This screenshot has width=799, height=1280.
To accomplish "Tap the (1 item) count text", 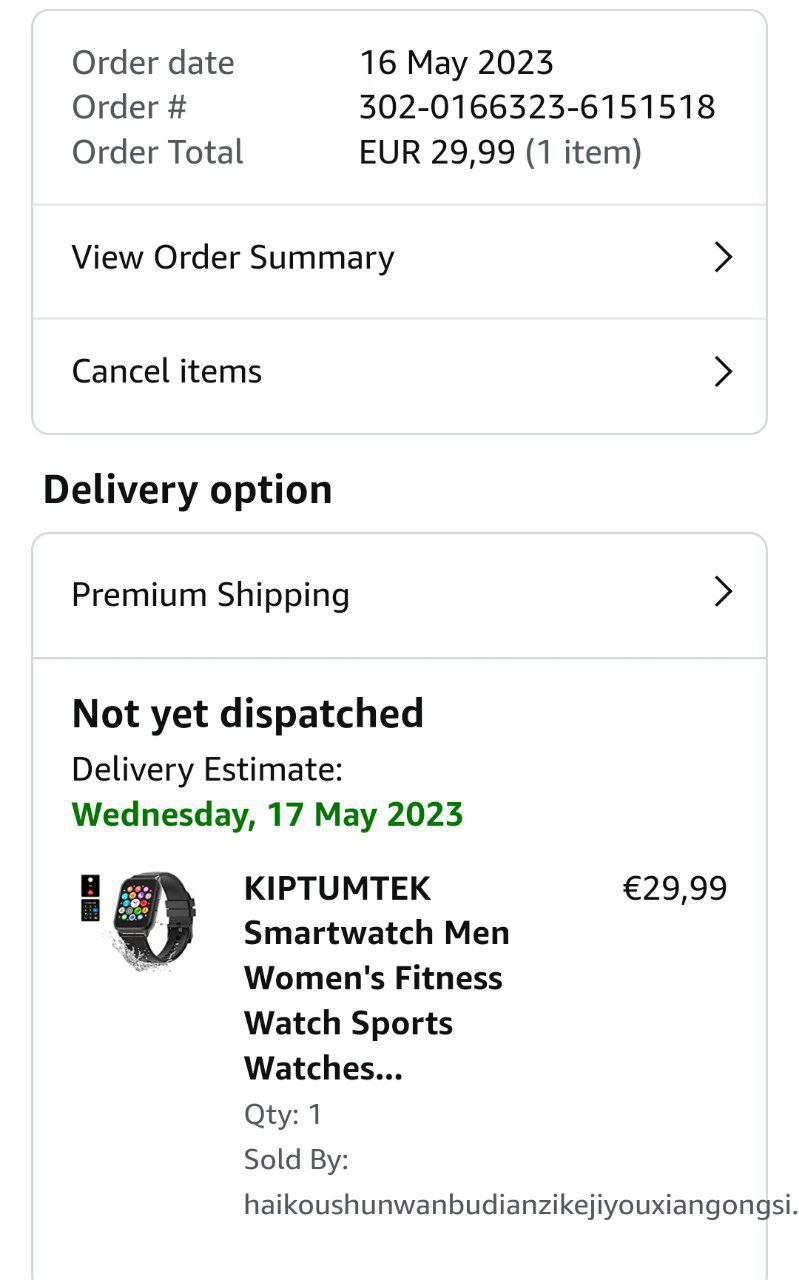I will tap(584, 152).
